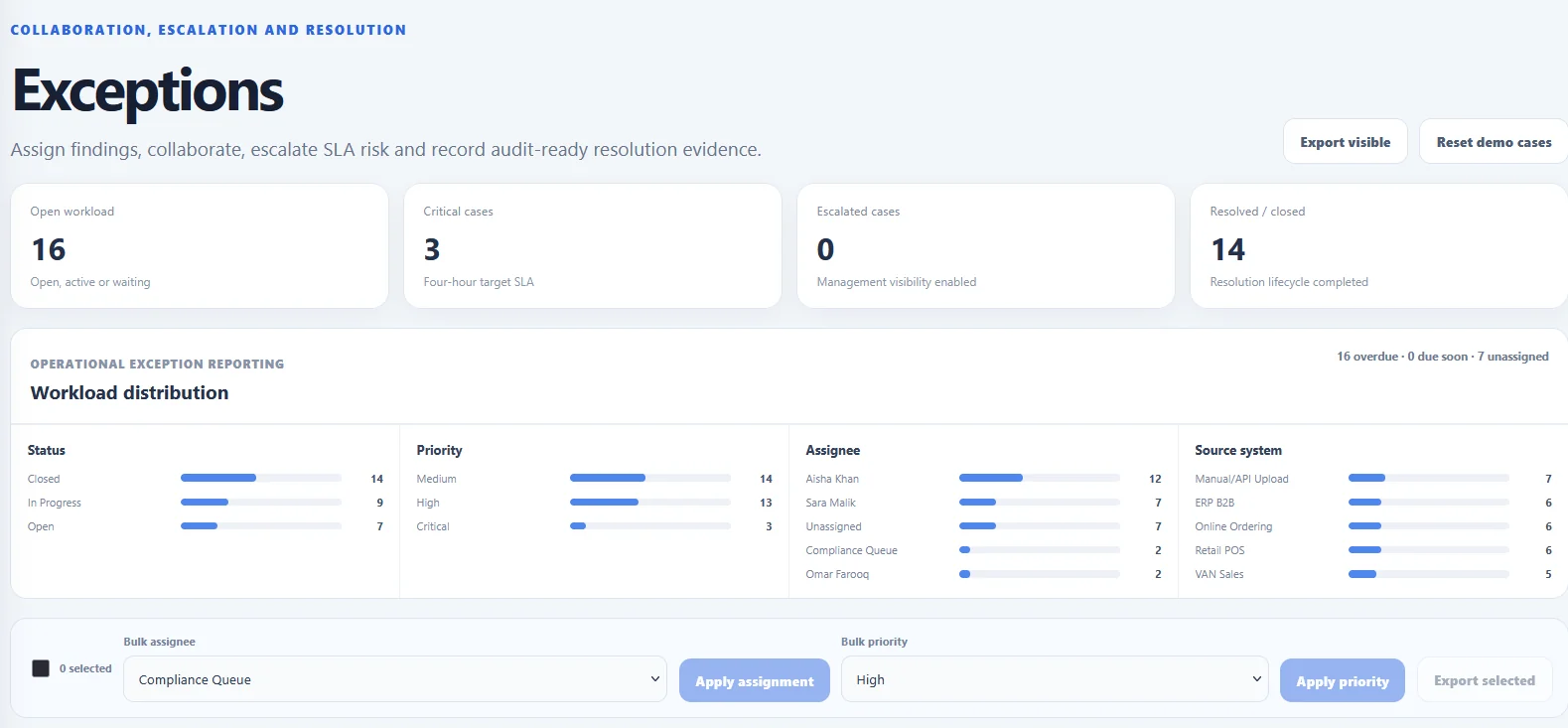Reset demo cases
This screenshot has width=1568, height=728.
tap(1494, 142)
